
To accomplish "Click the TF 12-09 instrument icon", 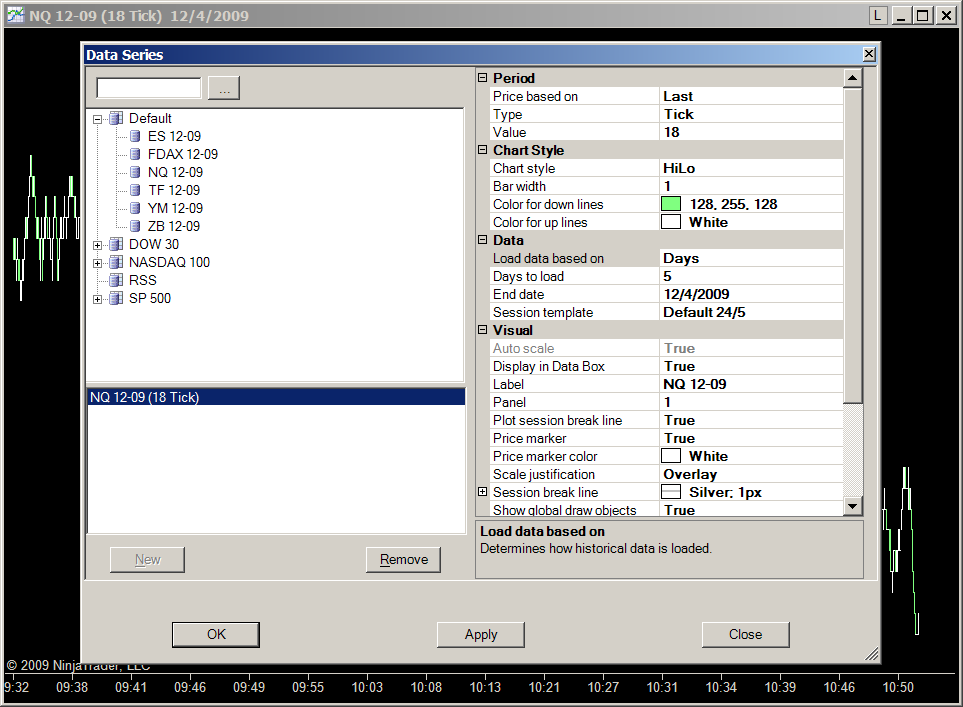I will [135, 190].
